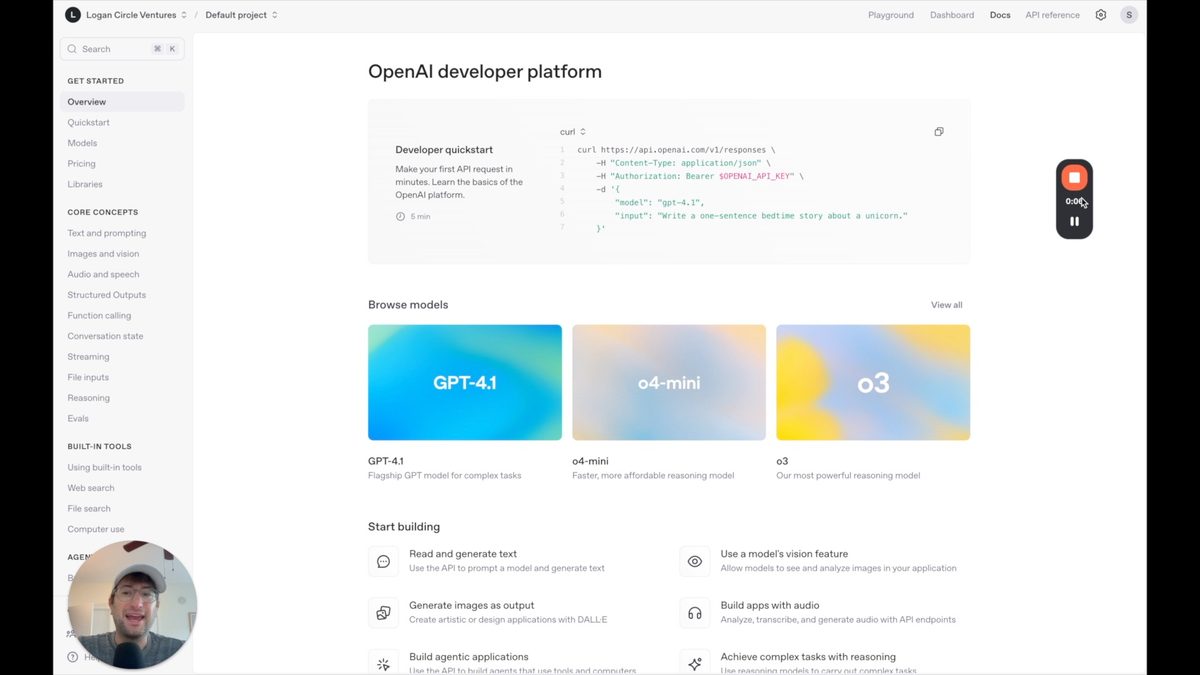The height and width of the screenshot is (675, 1200).
Task: Click the o4-mini title under the card
Action: click(590, 461)
